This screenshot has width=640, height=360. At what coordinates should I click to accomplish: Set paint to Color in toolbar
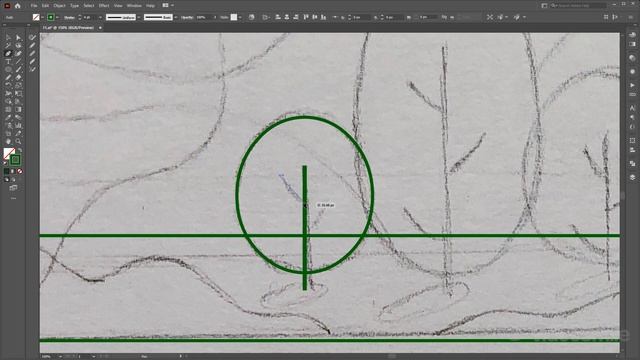(x=6, y=171)
